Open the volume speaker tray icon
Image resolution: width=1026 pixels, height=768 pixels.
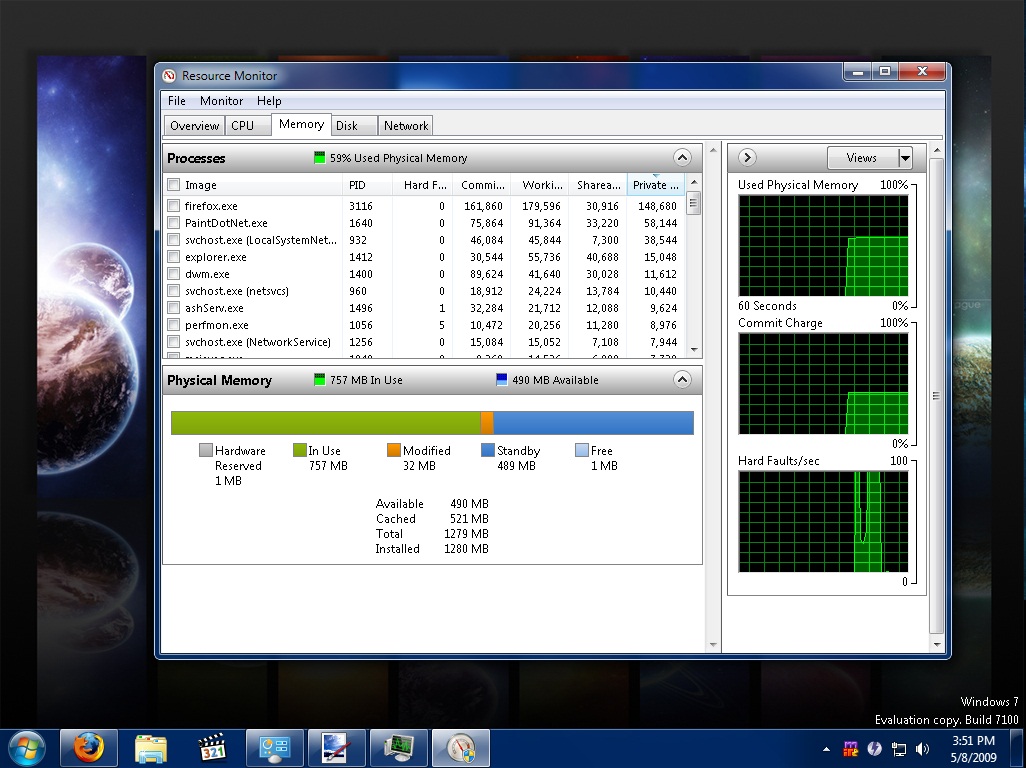923,749
